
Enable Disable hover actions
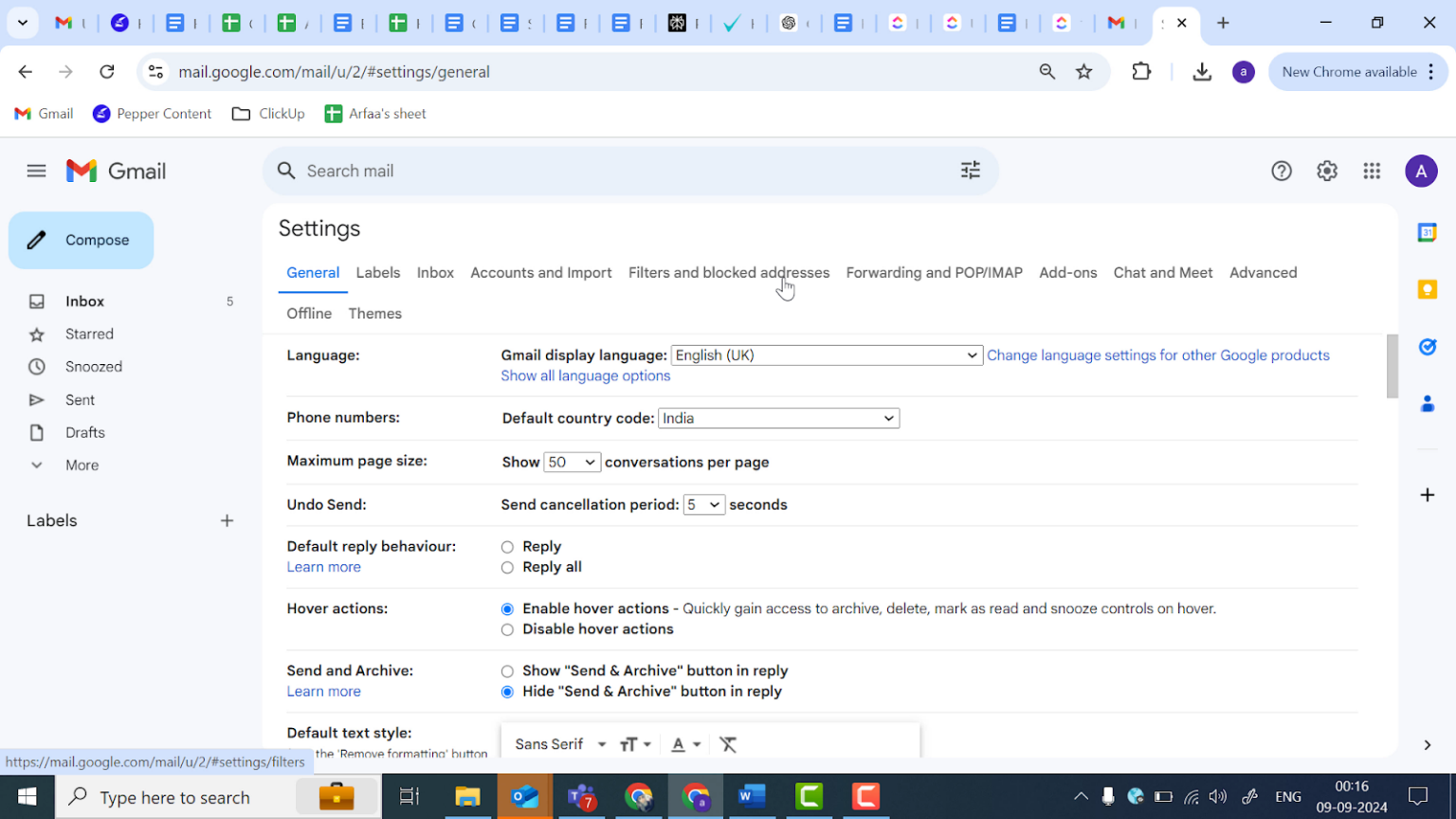click(x=508, y=628)
